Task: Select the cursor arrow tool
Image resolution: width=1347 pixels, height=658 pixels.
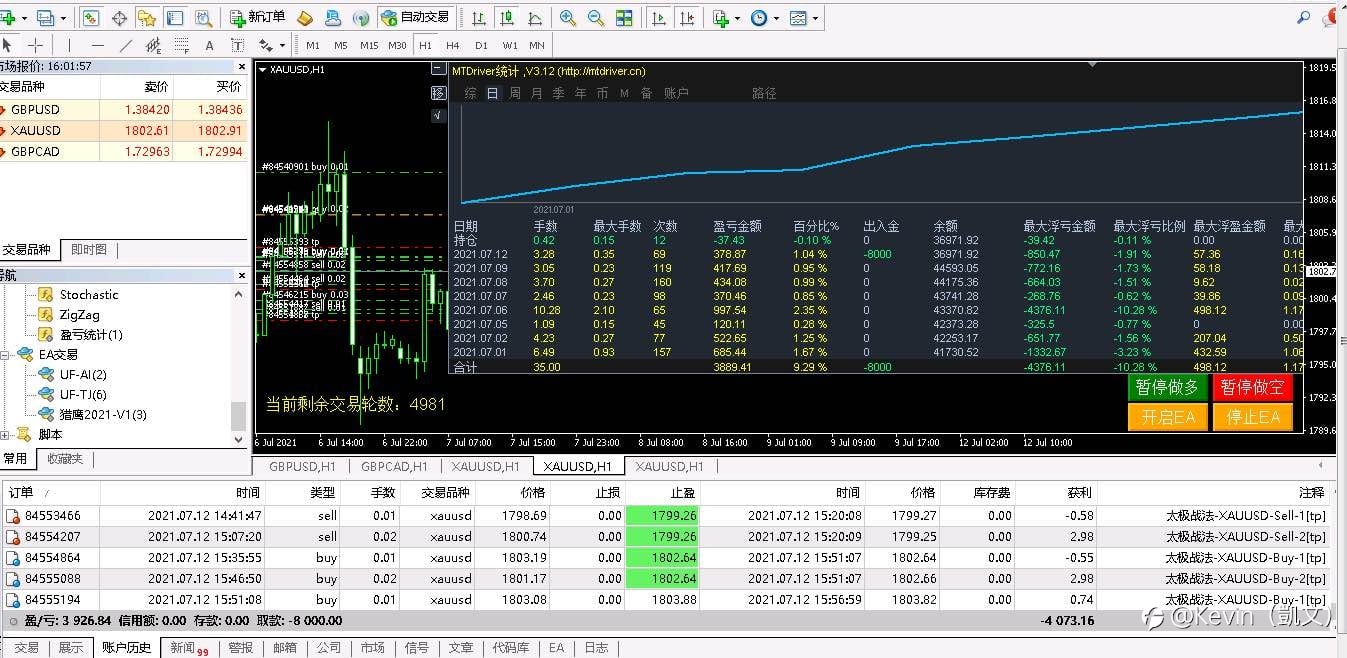Action: click(8, 45)
